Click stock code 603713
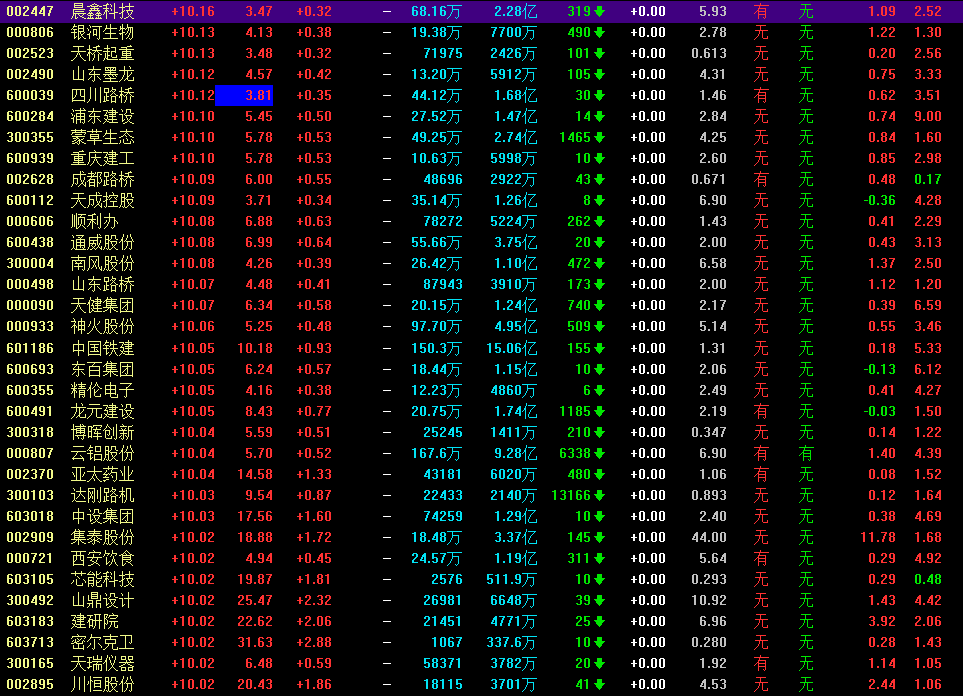Viewport: 963px width, 696px height. pos(30,642)
